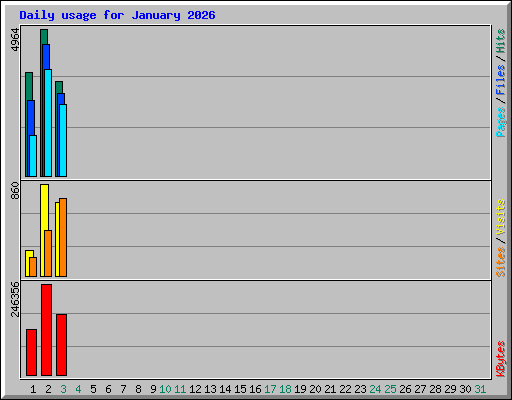Screen dimensions: 512x400
Task: Click the "Pages" legend label
Action: tap(500, 122)
